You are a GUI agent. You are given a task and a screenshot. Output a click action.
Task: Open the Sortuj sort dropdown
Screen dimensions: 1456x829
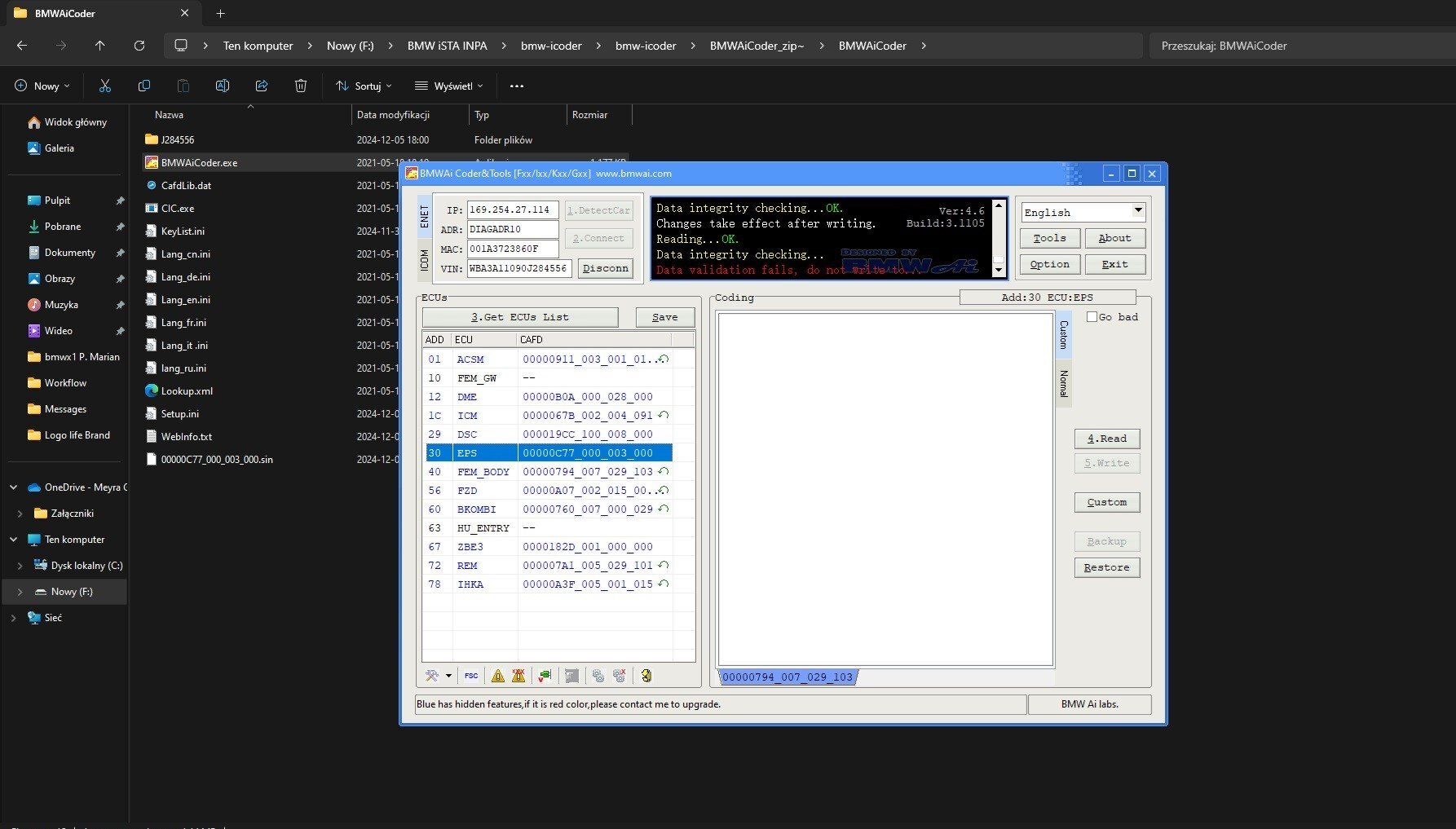click(364, 86)
